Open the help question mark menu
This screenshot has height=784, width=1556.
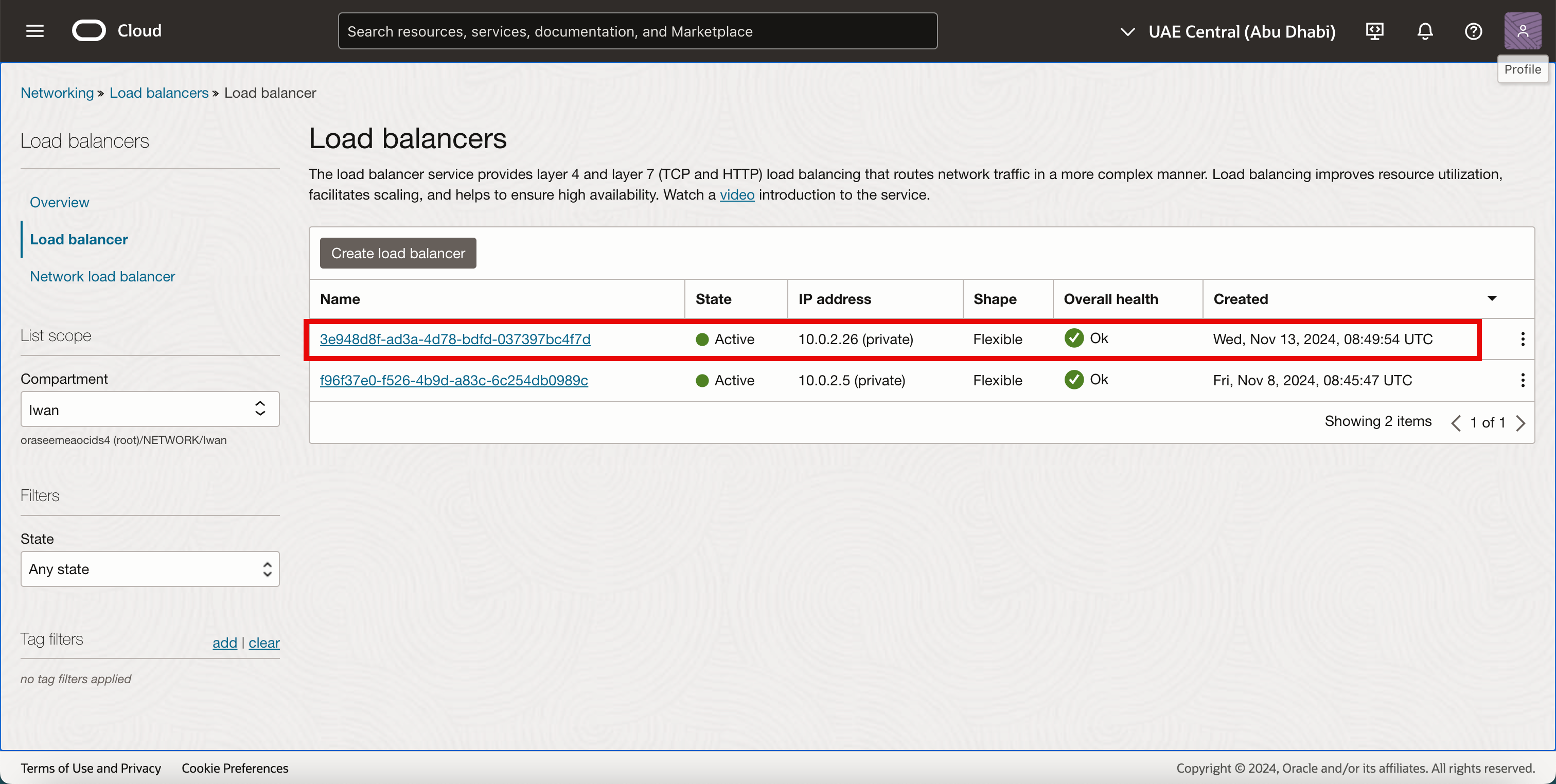[1473, 31]
